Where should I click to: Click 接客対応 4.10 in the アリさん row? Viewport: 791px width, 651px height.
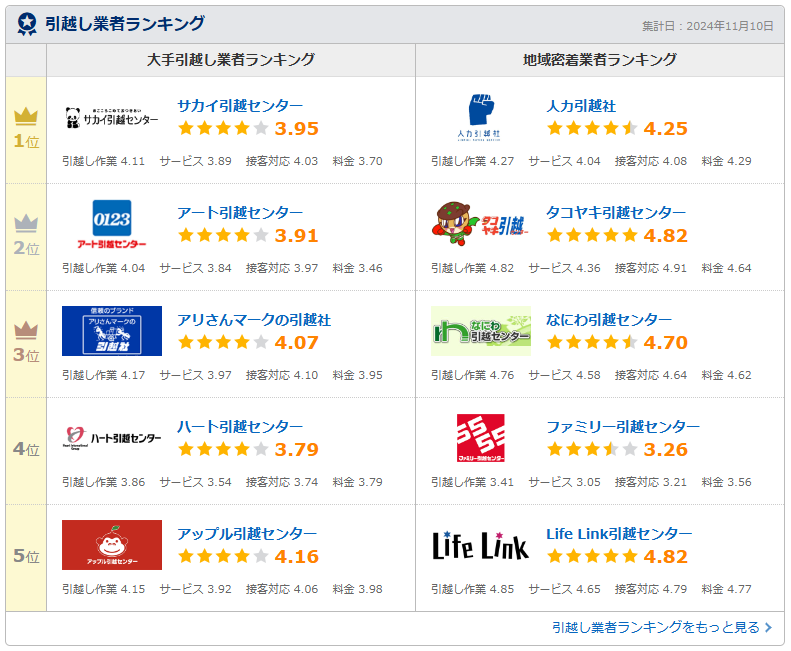(x=282, y=375)
